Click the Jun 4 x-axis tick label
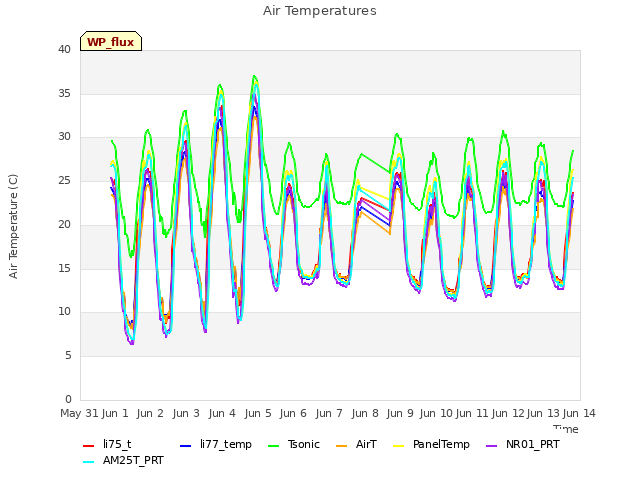Screen dimensions: 640x480 pos(222,413)
